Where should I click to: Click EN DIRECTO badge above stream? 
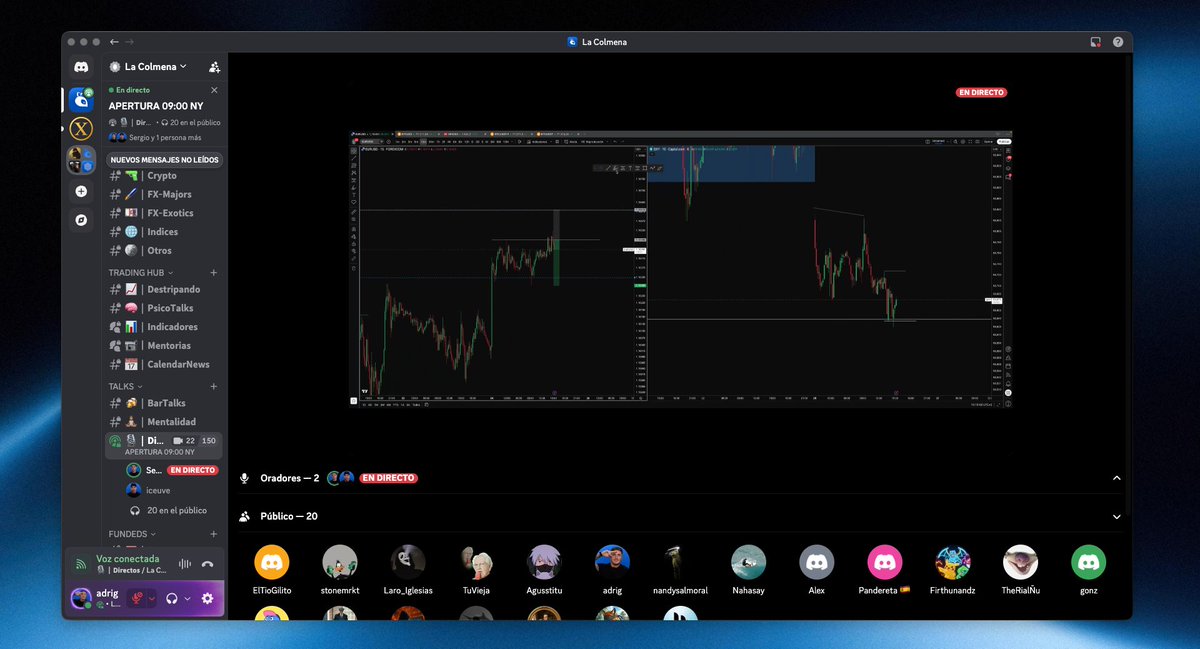click(981, 92)
